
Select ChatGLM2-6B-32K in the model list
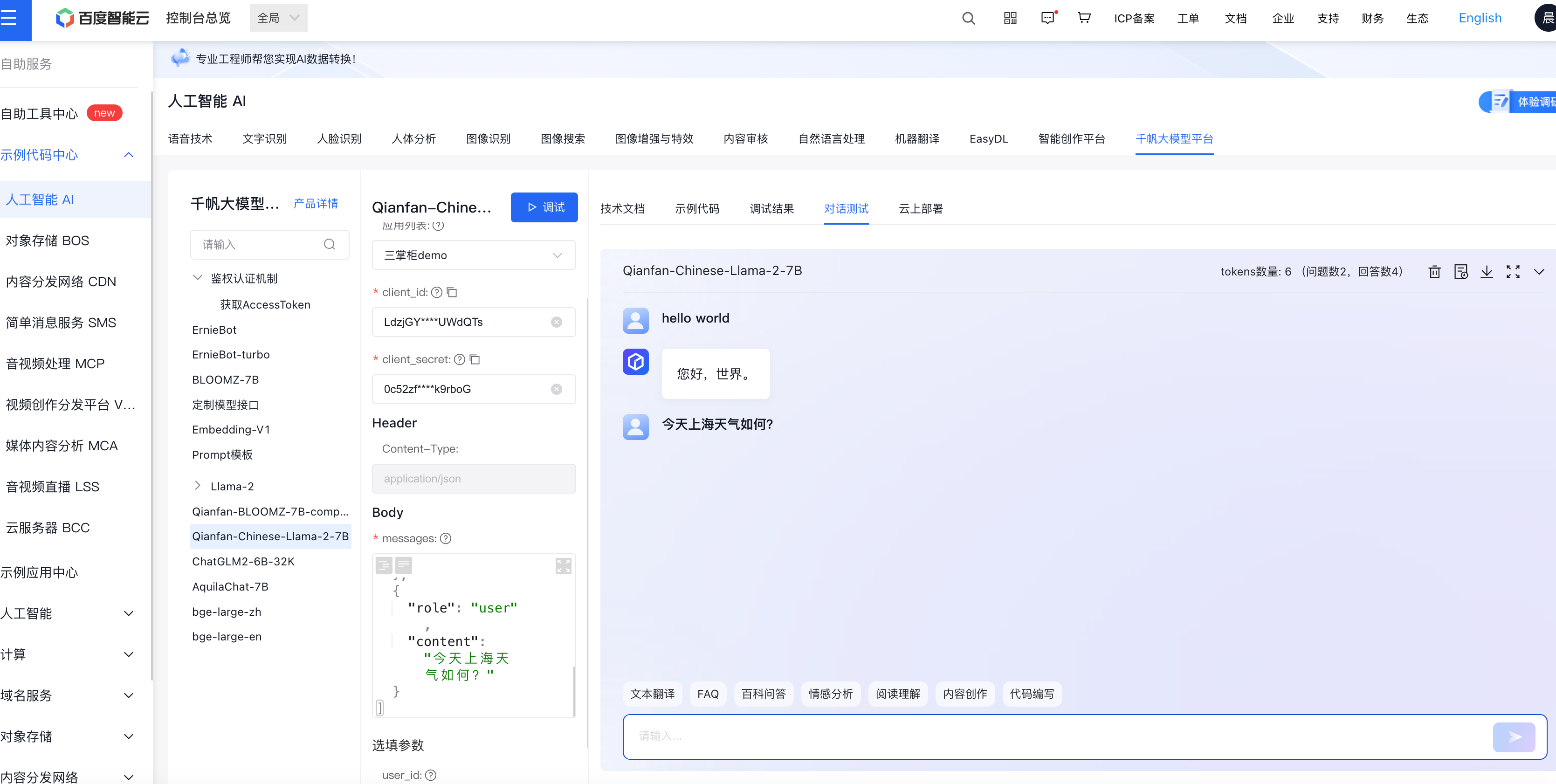point(243,561)
